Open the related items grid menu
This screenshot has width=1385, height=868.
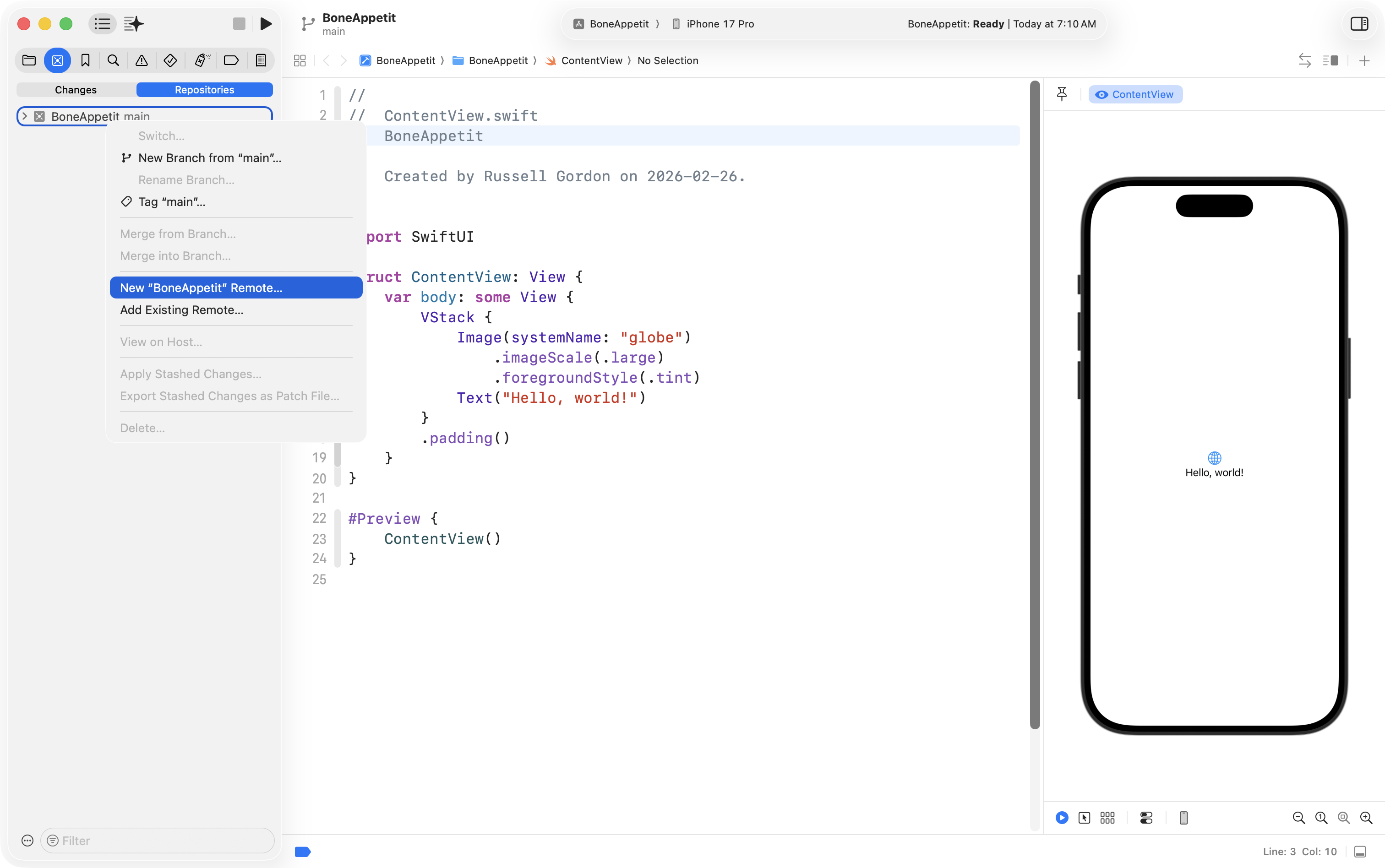coord(300,60)
